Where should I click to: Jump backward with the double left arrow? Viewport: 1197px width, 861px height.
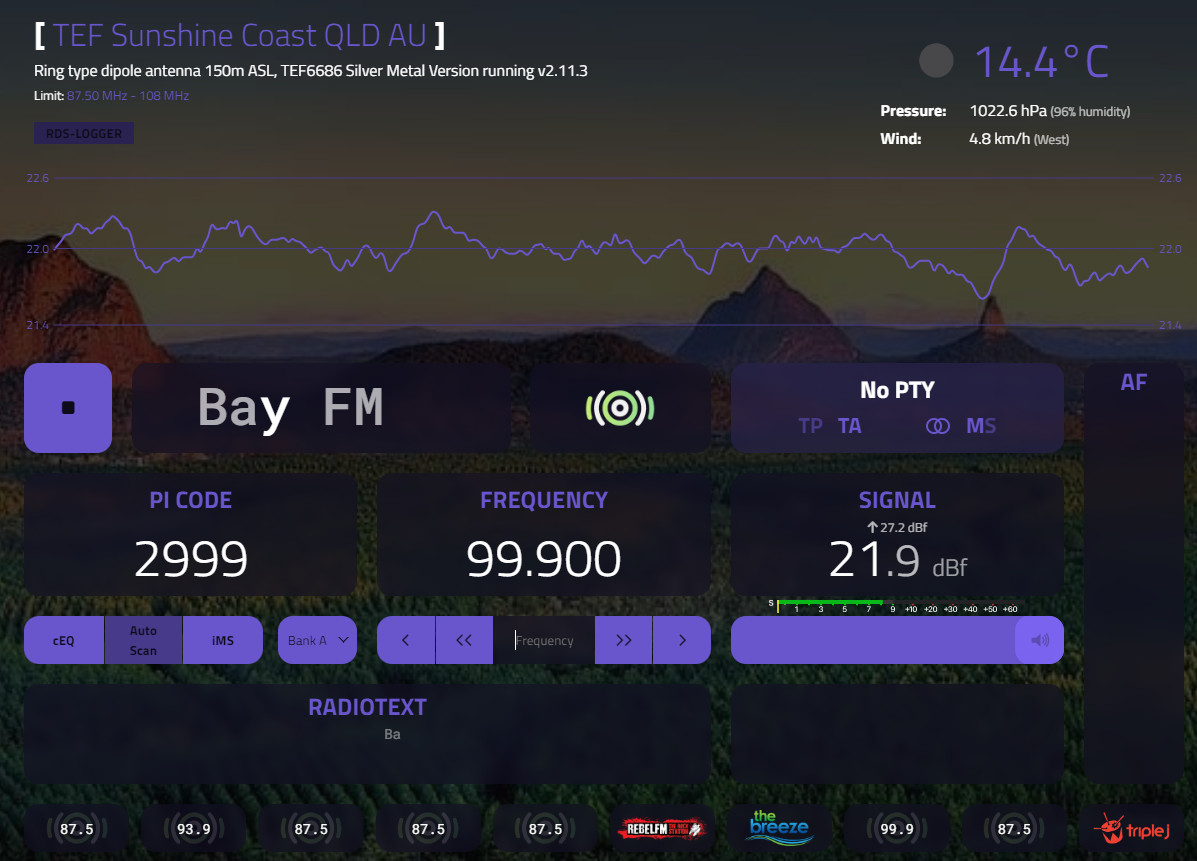464,640
